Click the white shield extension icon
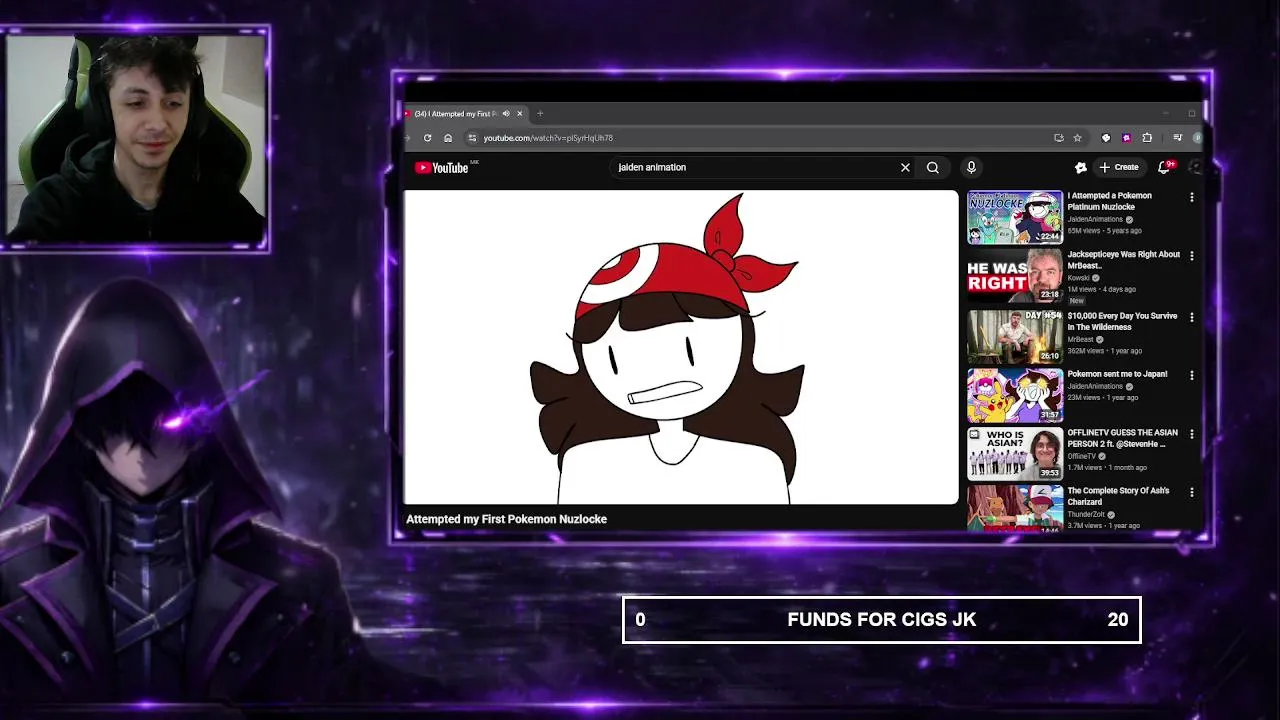Screen dimensions: 1280x720 (1106, 138)
